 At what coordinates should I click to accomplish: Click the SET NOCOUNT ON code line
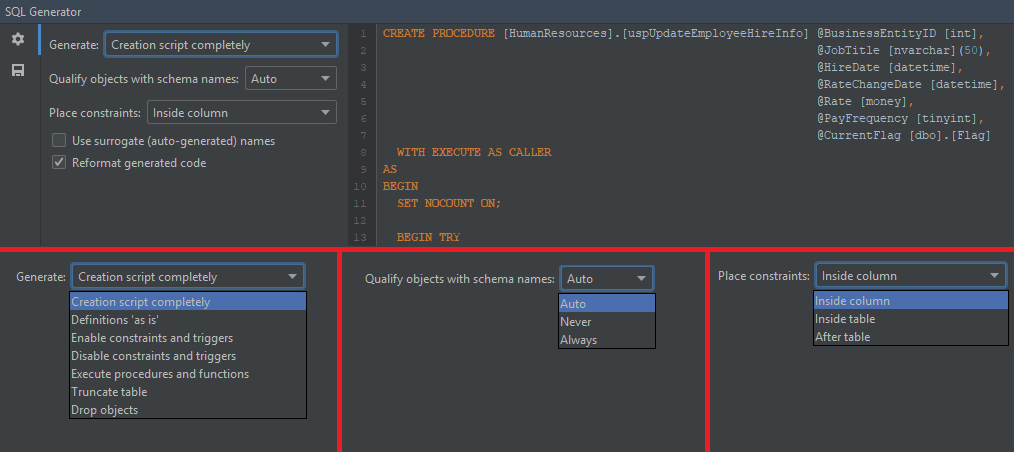pos(448,203)
